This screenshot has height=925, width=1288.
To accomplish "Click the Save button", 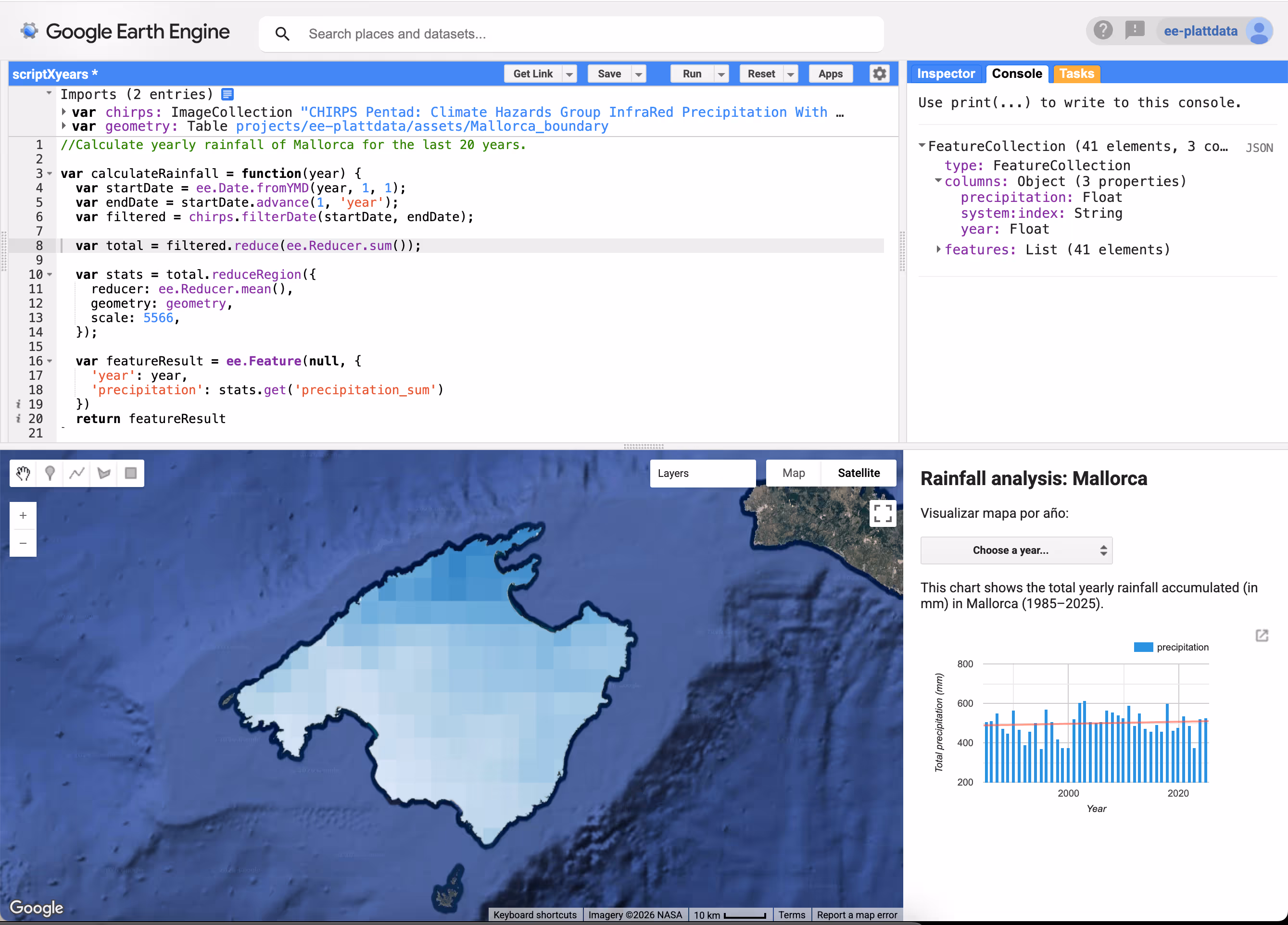I will [609, 74].
